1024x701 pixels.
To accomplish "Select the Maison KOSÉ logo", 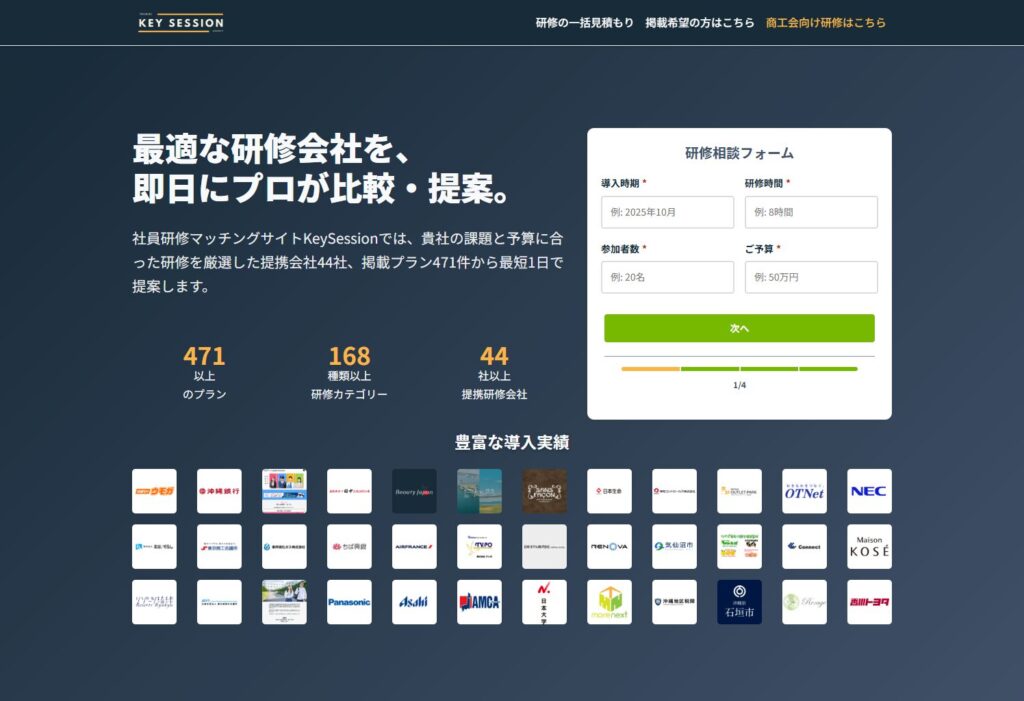I will 868,547.
